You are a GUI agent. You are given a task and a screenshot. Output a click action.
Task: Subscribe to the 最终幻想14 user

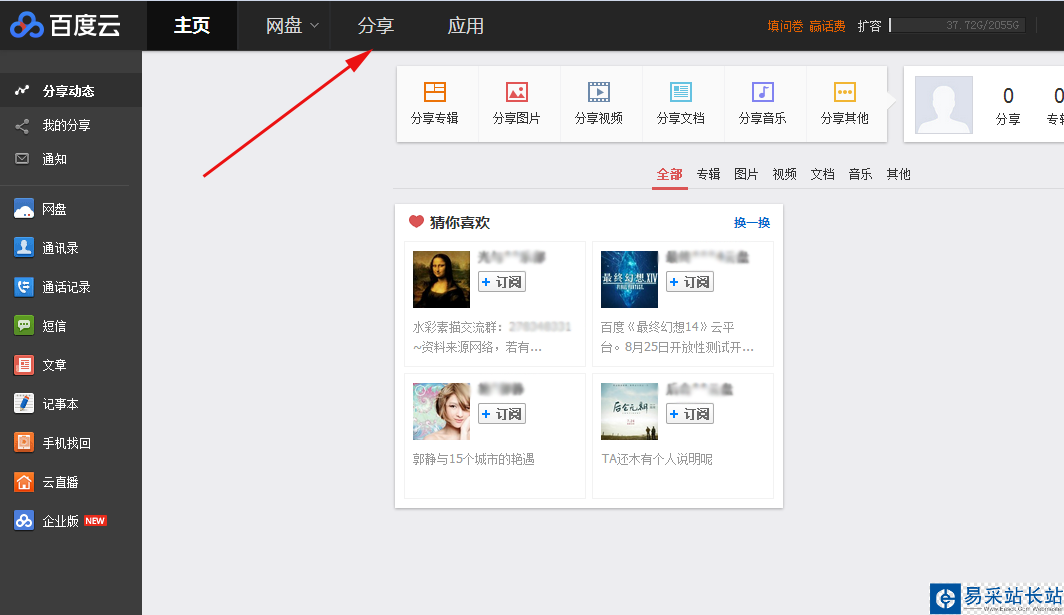[x=690, y=282]
